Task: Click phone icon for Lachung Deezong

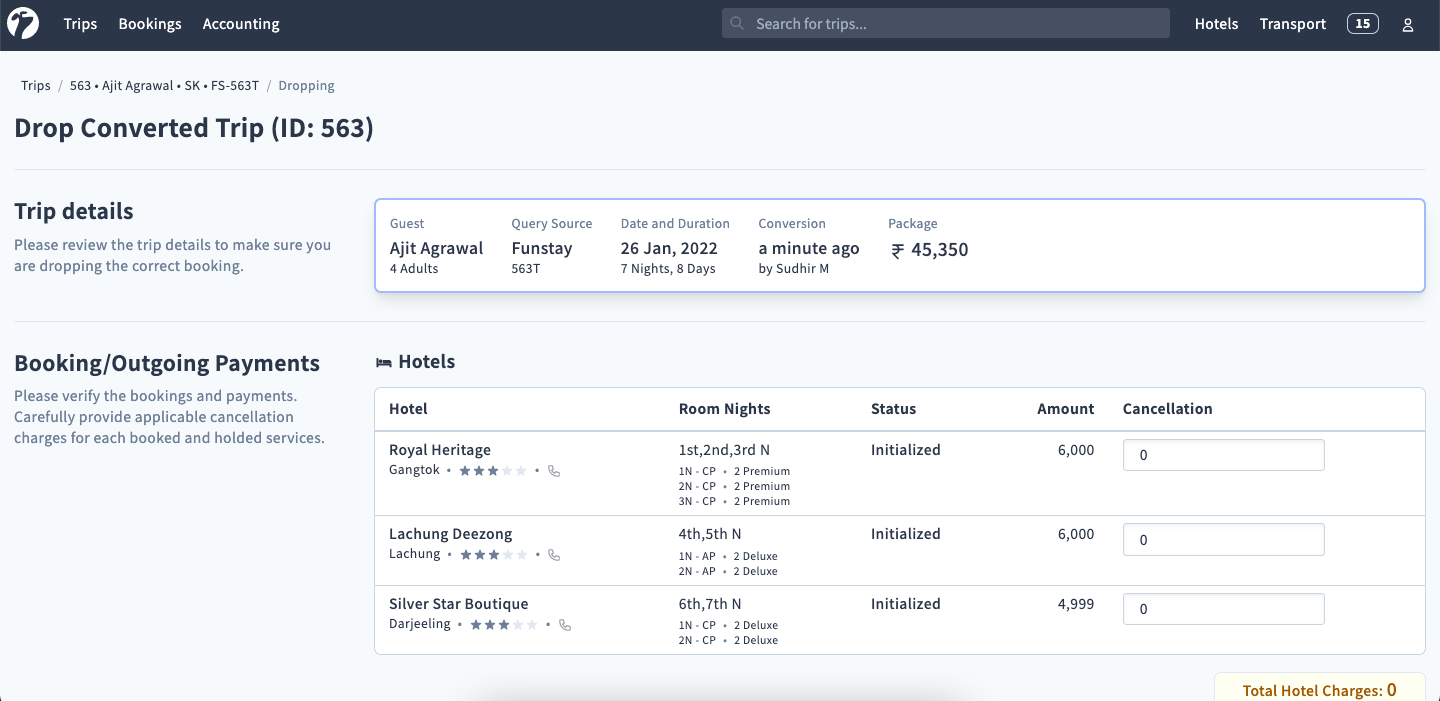Action: click(555, 555)
